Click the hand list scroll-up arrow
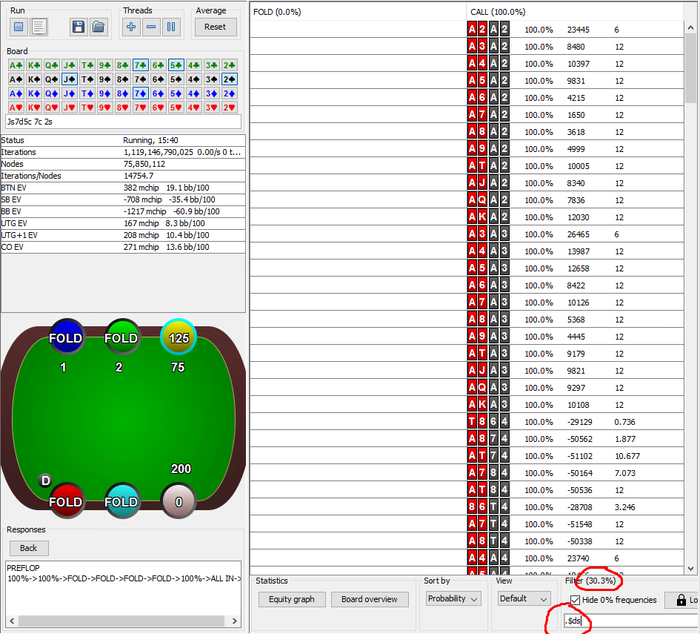 [x=691, y=28]
